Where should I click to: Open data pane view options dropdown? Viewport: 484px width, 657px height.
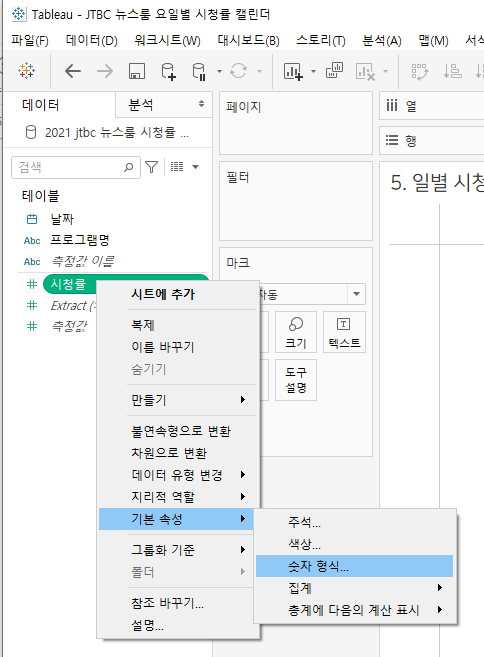(195, 167)
